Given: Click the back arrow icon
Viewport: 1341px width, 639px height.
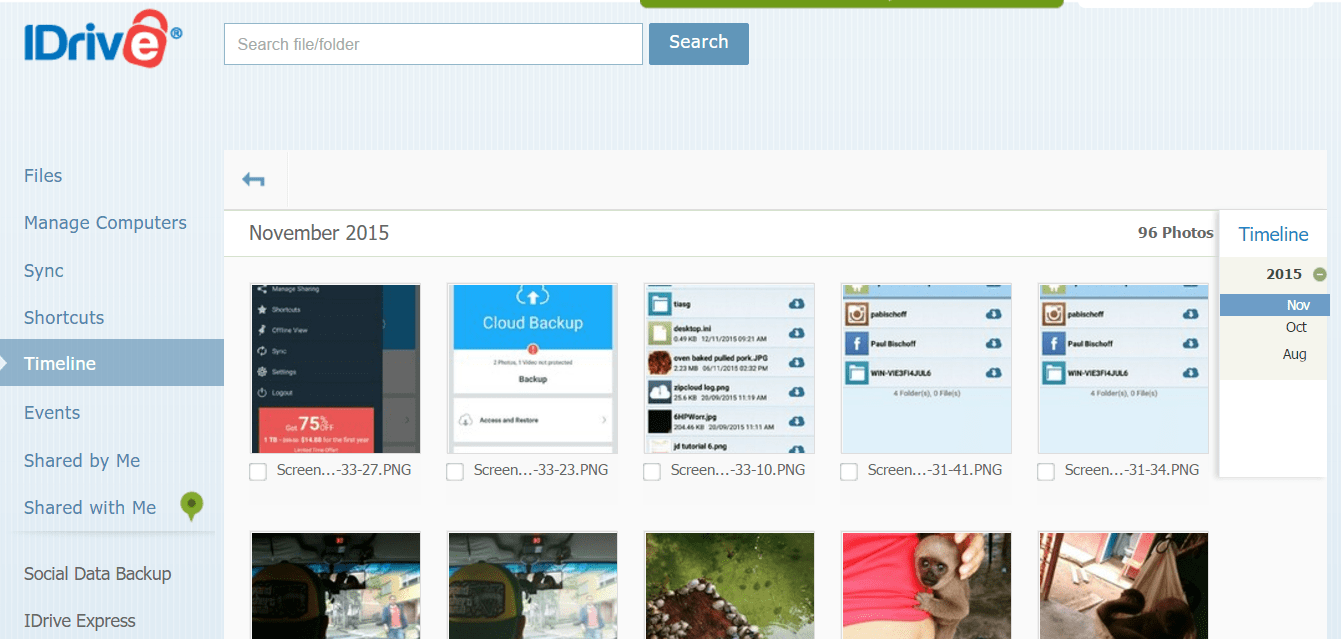Looking at the screenshot, I should tap(253, 180).
